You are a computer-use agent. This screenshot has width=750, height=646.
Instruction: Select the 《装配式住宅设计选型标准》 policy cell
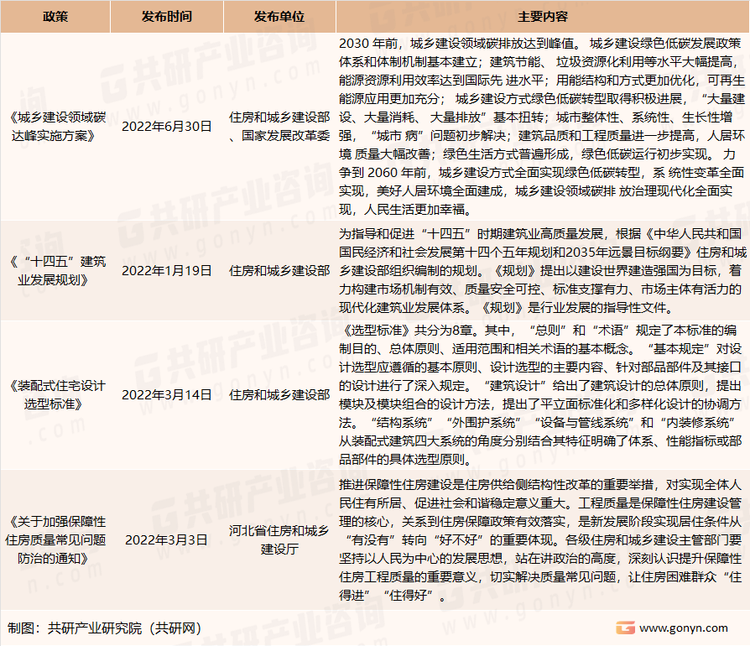55,395
